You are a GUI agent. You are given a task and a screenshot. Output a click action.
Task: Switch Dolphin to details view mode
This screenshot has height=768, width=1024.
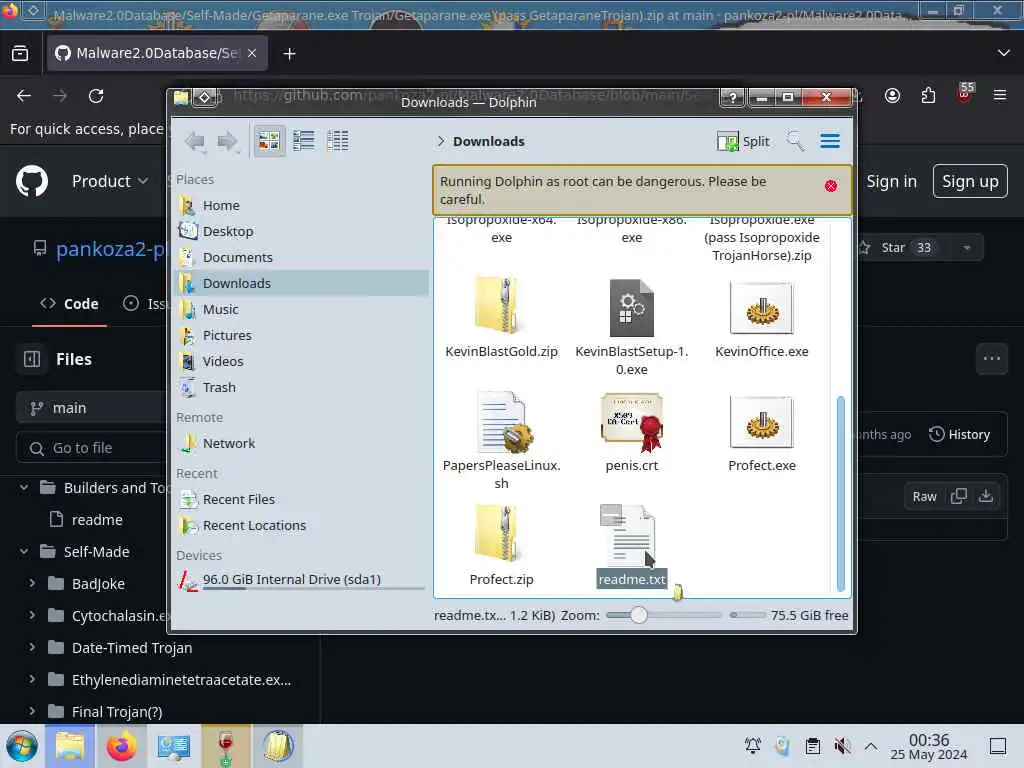pyautogui.click(x=338, y=140)
